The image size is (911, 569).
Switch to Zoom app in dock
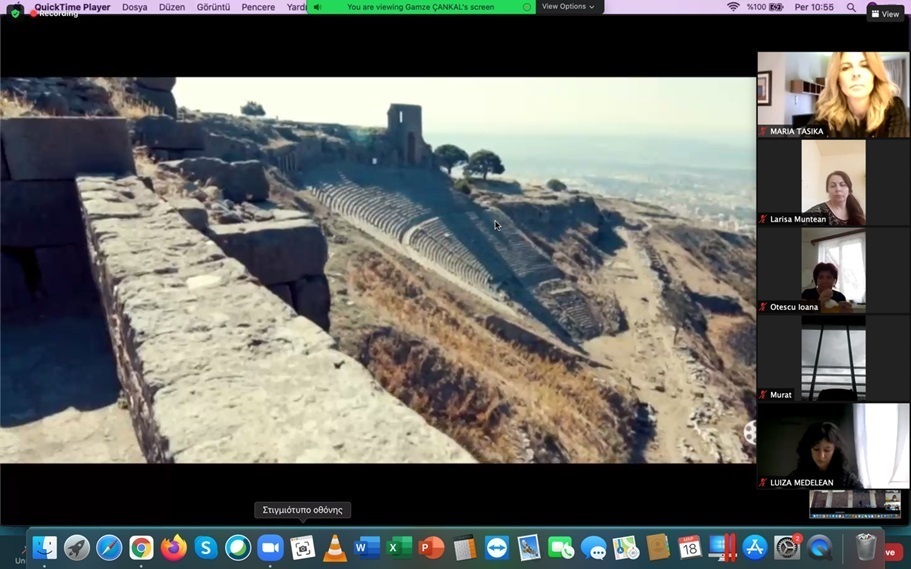point(270,547)
